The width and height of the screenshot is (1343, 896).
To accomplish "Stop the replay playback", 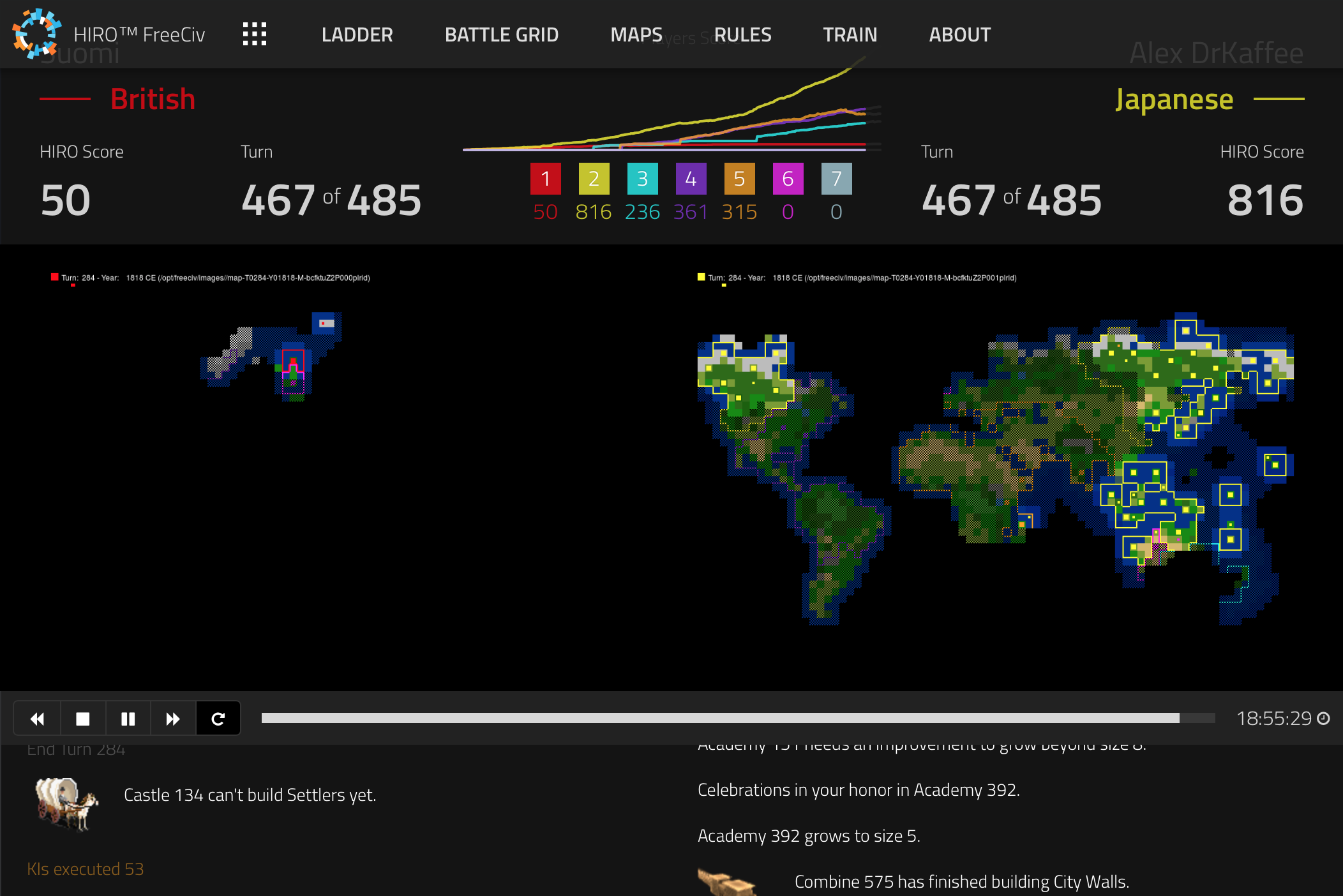I will [x=83, y=719].
